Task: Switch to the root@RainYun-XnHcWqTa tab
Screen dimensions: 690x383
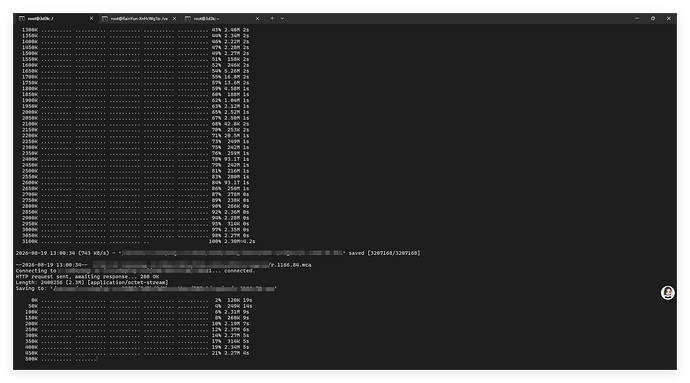Action: pos(139,18)
